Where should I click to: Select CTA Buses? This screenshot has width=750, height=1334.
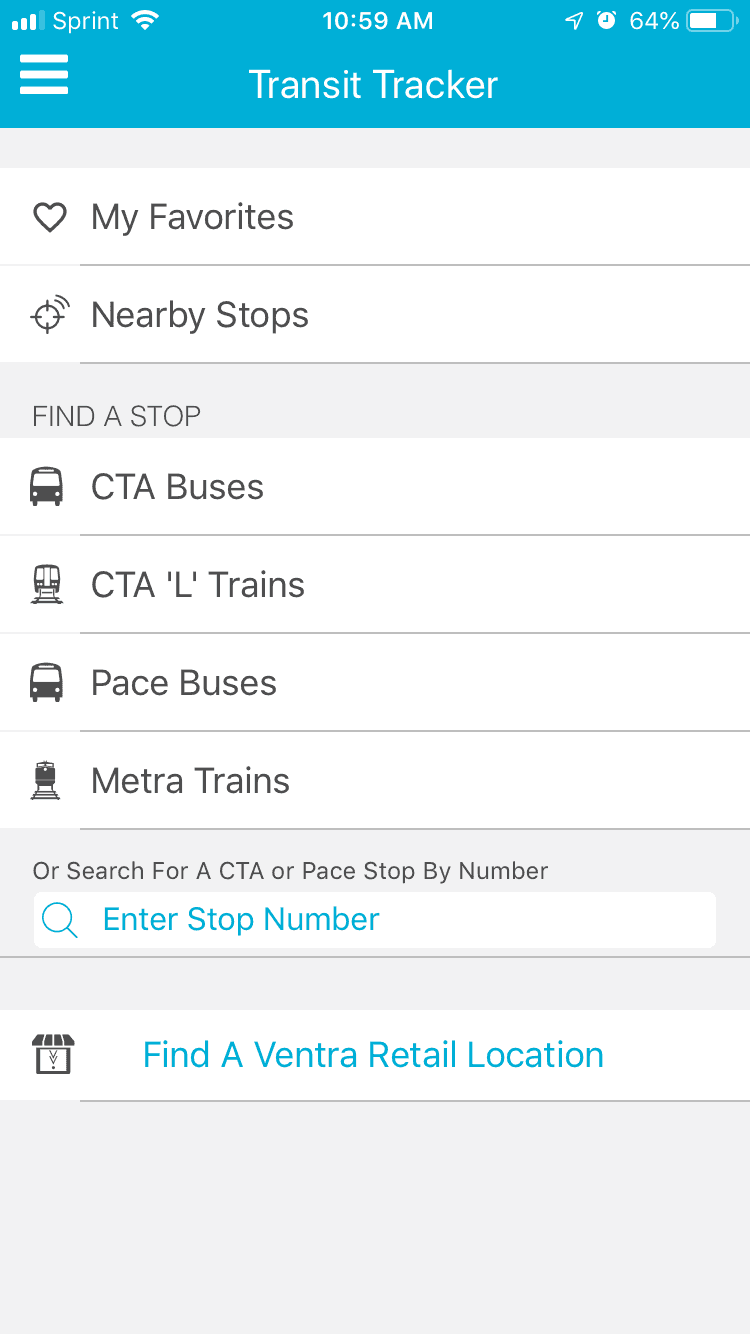178,487
